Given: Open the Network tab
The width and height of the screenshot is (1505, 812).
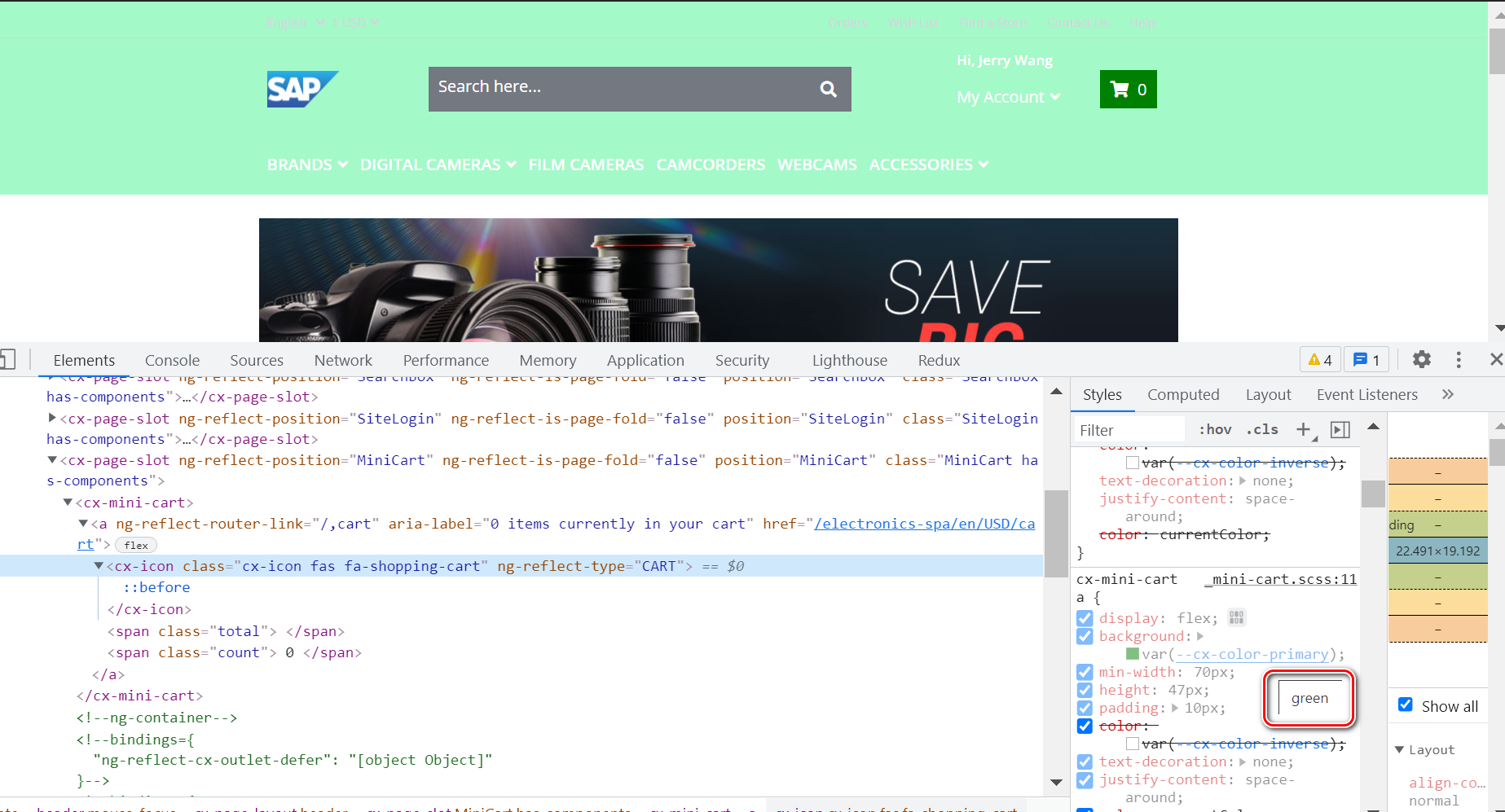Looking at the screenshot, I should [343, 360].
